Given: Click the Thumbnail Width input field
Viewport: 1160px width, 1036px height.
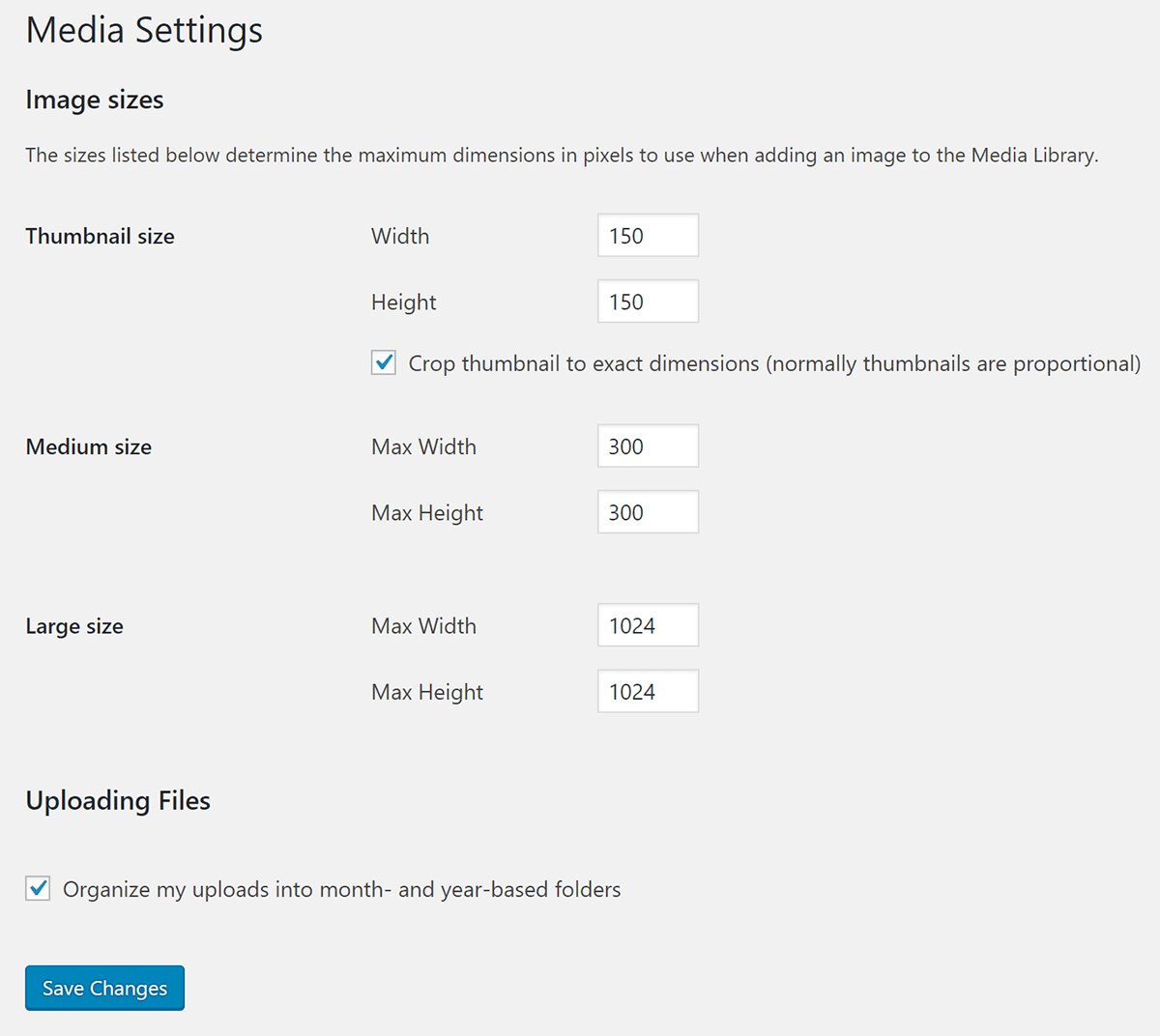Looking at the screenshot, I should coord(648,235).
